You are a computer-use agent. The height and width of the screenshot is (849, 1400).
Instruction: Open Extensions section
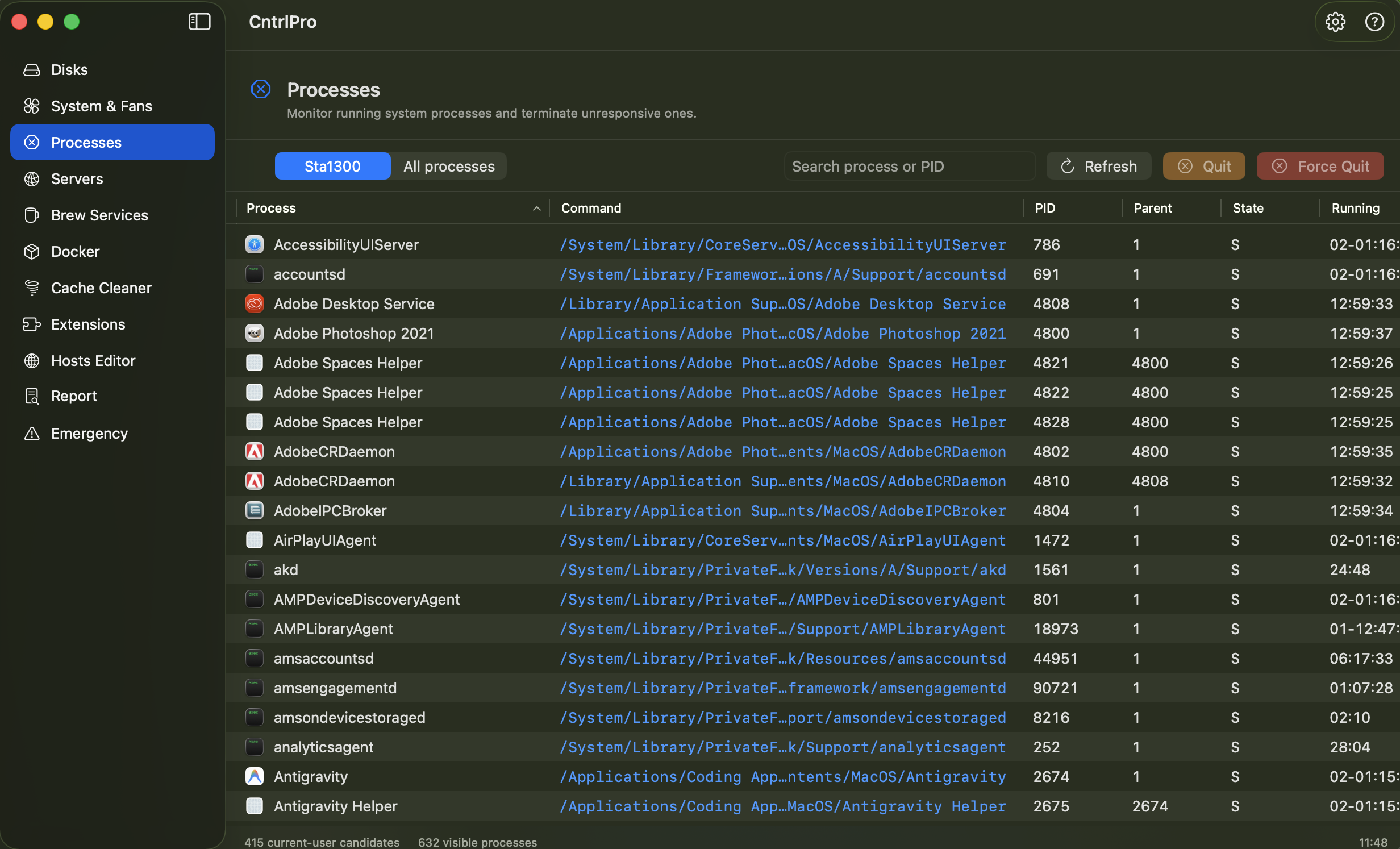tap(112, 324)
